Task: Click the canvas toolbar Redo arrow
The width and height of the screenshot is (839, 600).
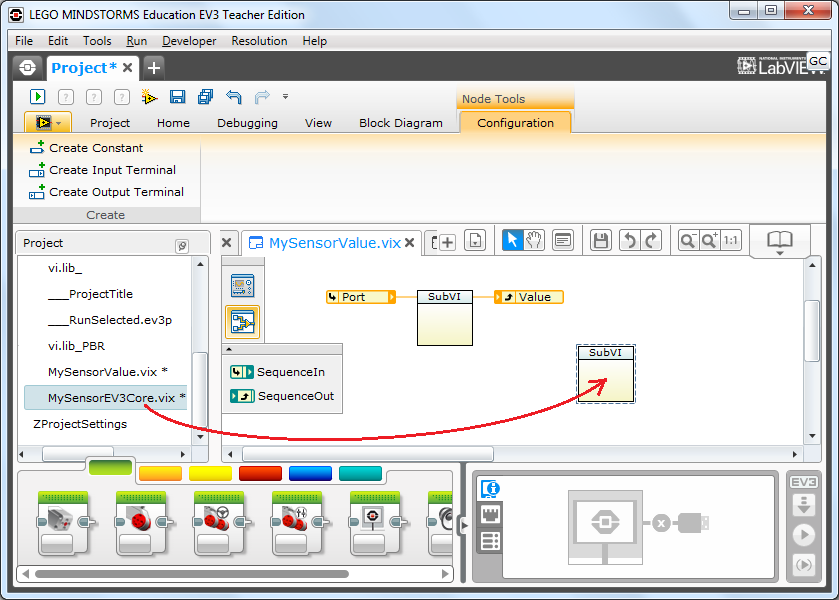Action: 651,240
